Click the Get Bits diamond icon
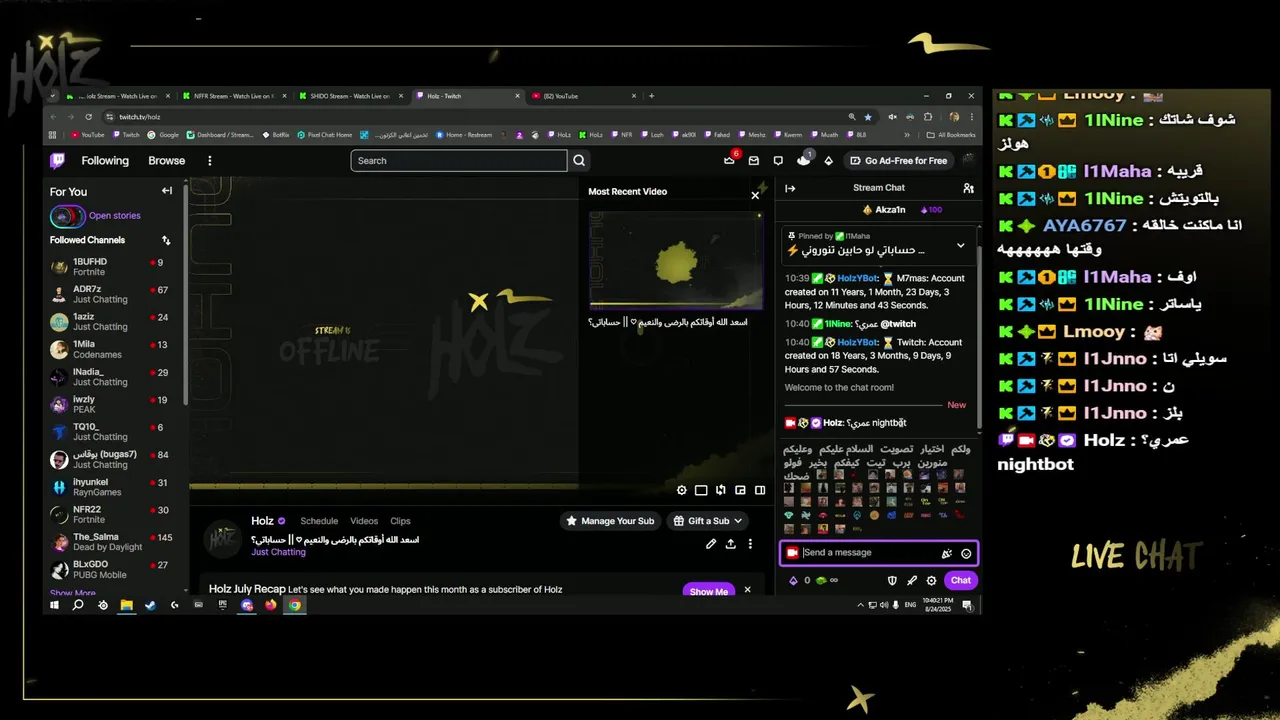Viewport: 1280px width, 720px height. tap(828, 160)
